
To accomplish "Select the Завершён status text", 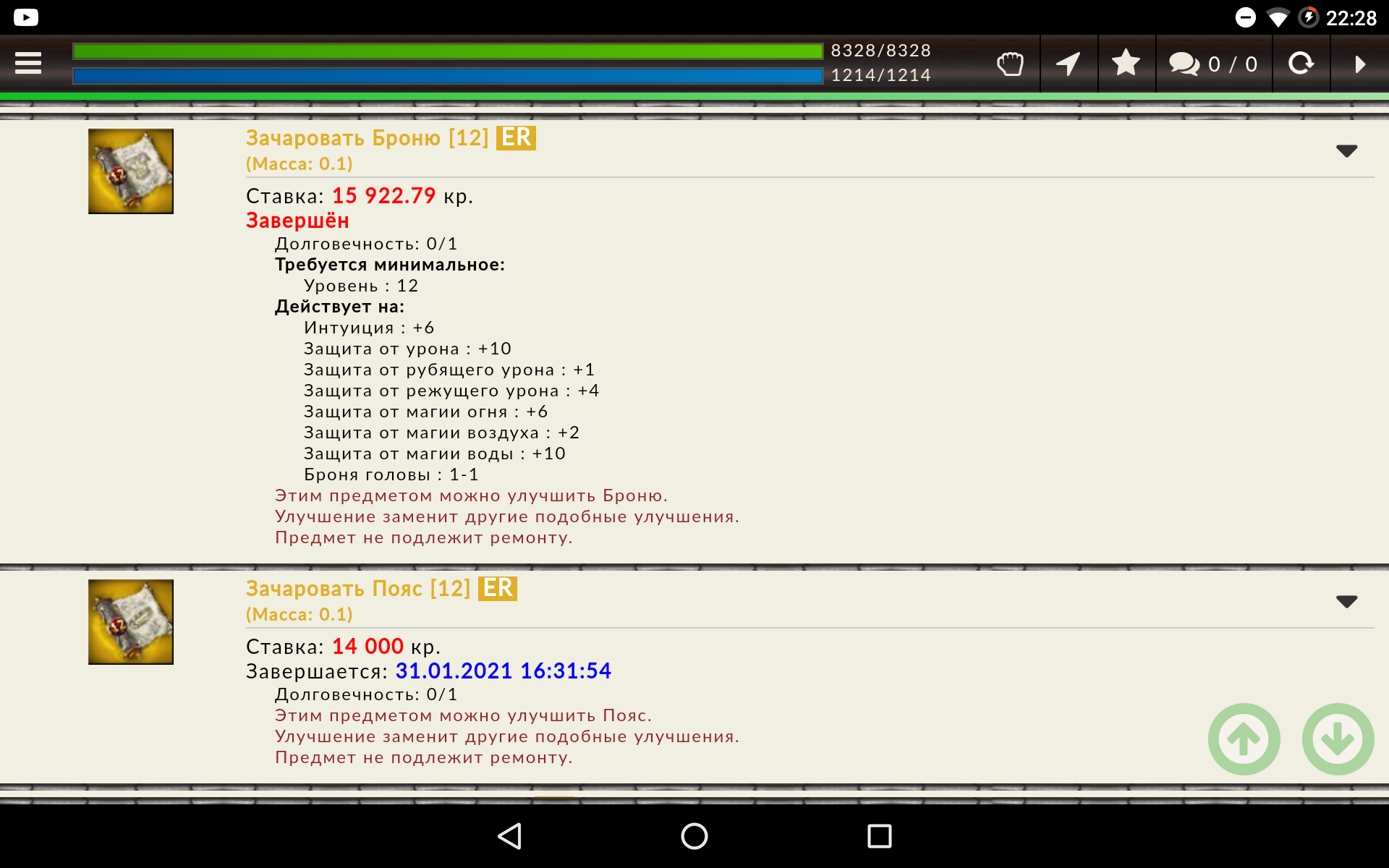I will pyautogui.click(x=297, y=221).
